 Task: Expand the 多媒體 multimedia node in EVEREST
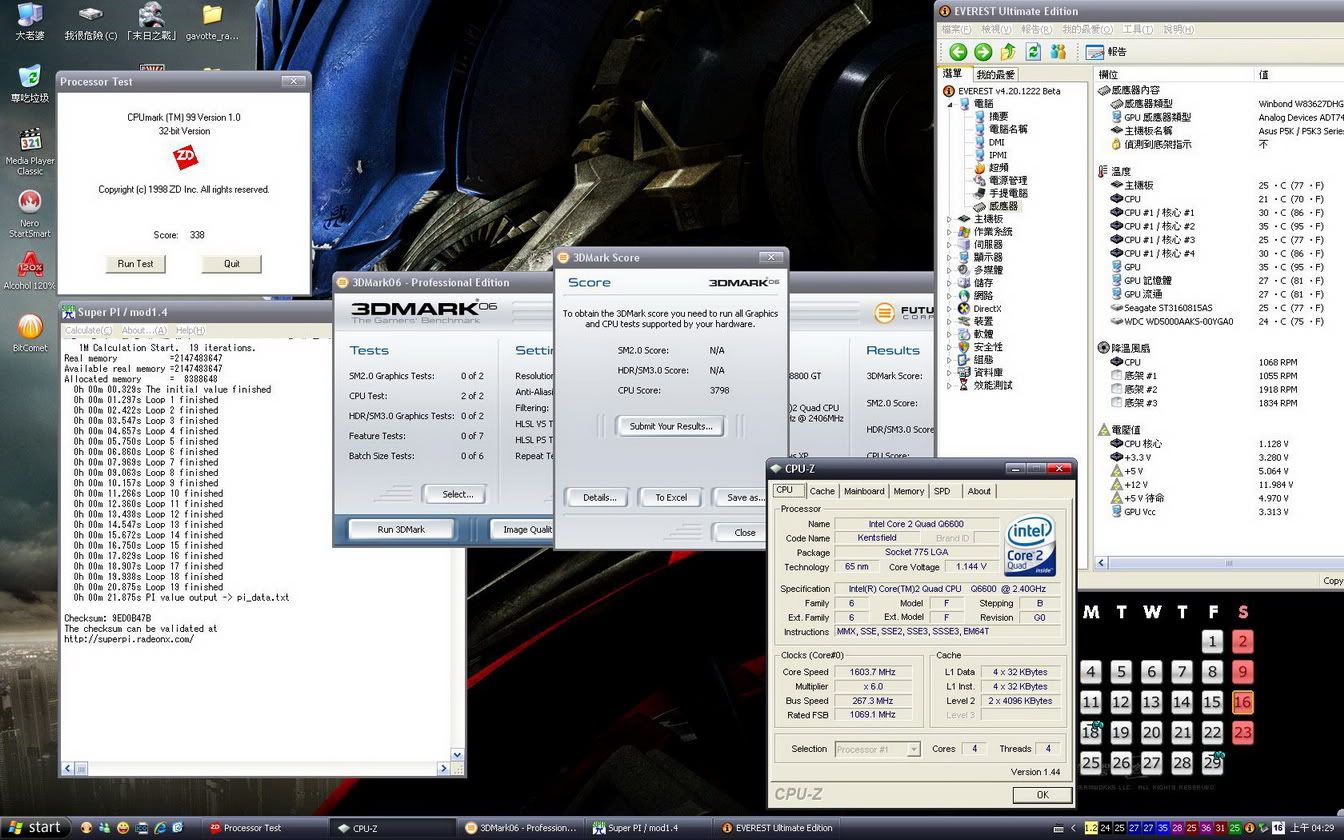coord(950,270)
